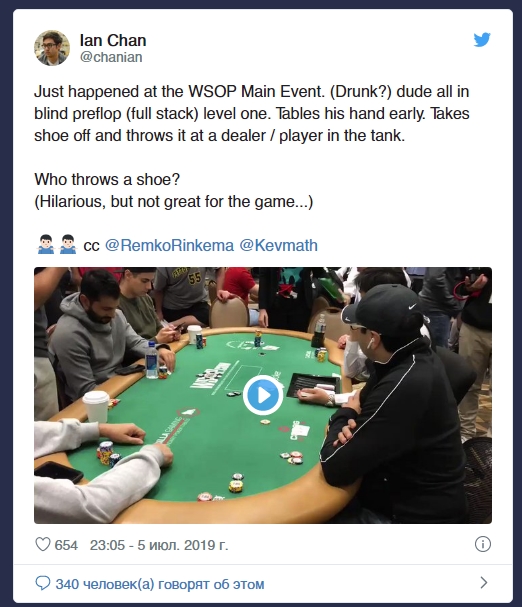Click the first man emoji before cc
The width and height of the screenshot is (522, 607).
tap(46, 244)
